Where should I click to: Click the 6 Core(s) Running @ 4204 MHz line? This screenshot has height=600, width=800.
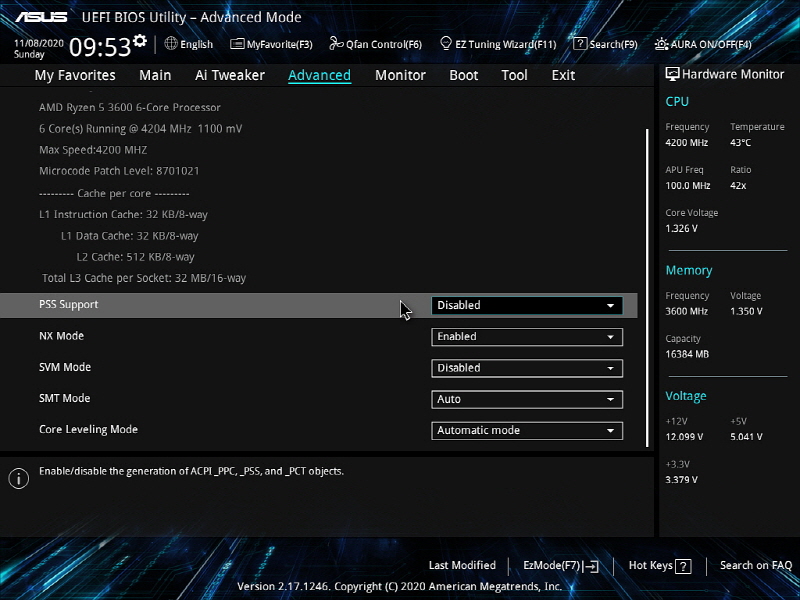coord(140,129)
